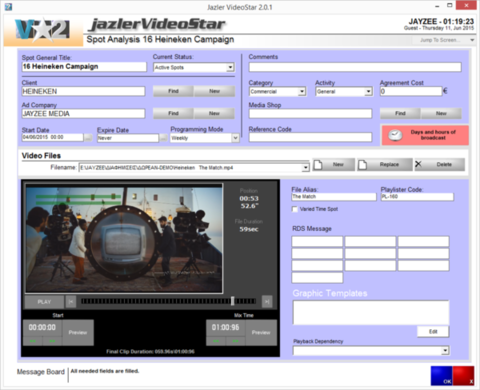Toggle the Varied Time Spot checkbox

295,209
